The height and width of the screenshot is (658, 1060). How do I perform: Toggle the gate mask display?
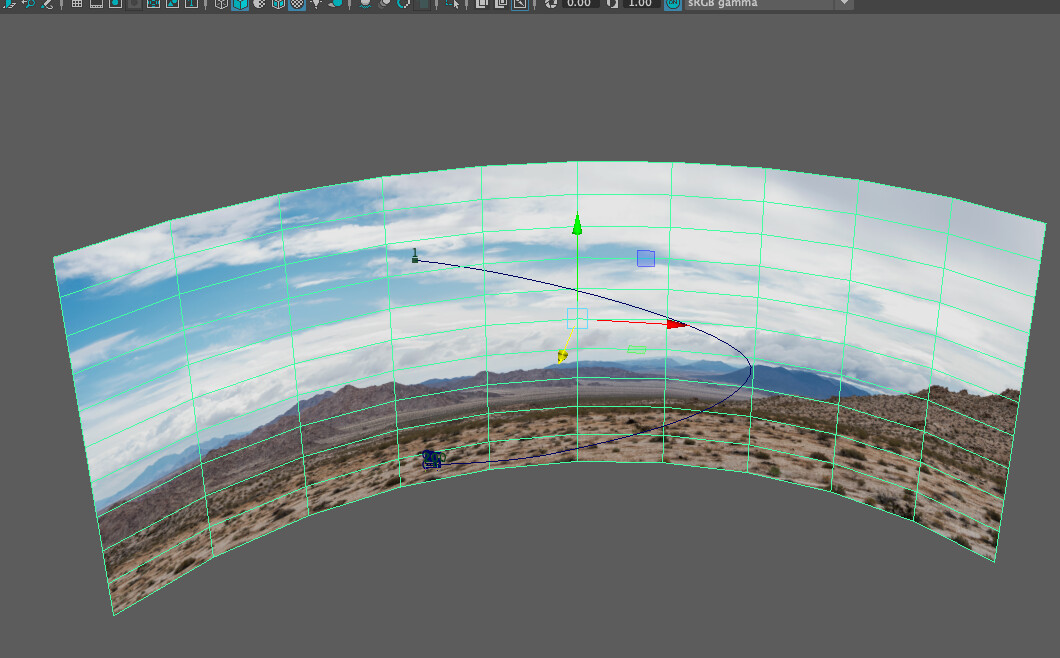coord(132,5)
